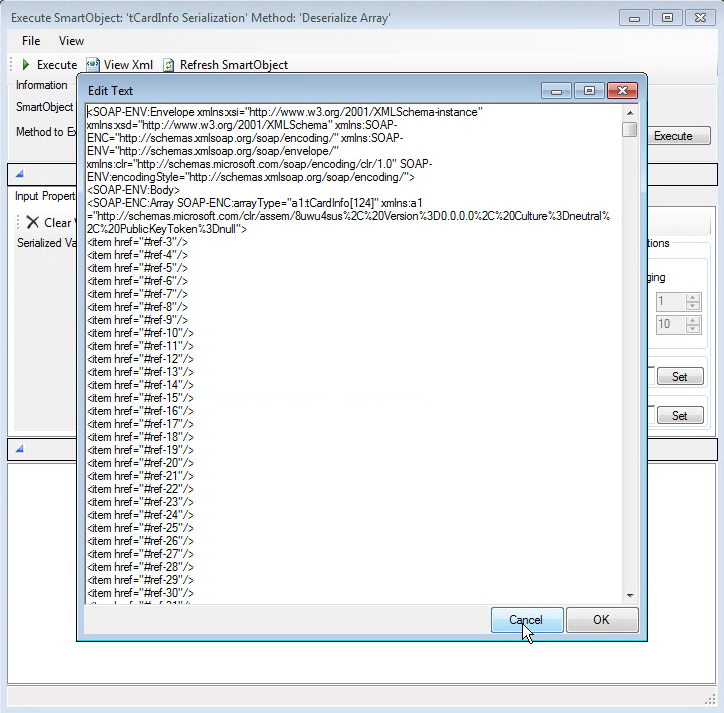Click the Input Properties label
The height and width of the screenshot is (713, 724).
pyautogui.click(x=45, y=196)
